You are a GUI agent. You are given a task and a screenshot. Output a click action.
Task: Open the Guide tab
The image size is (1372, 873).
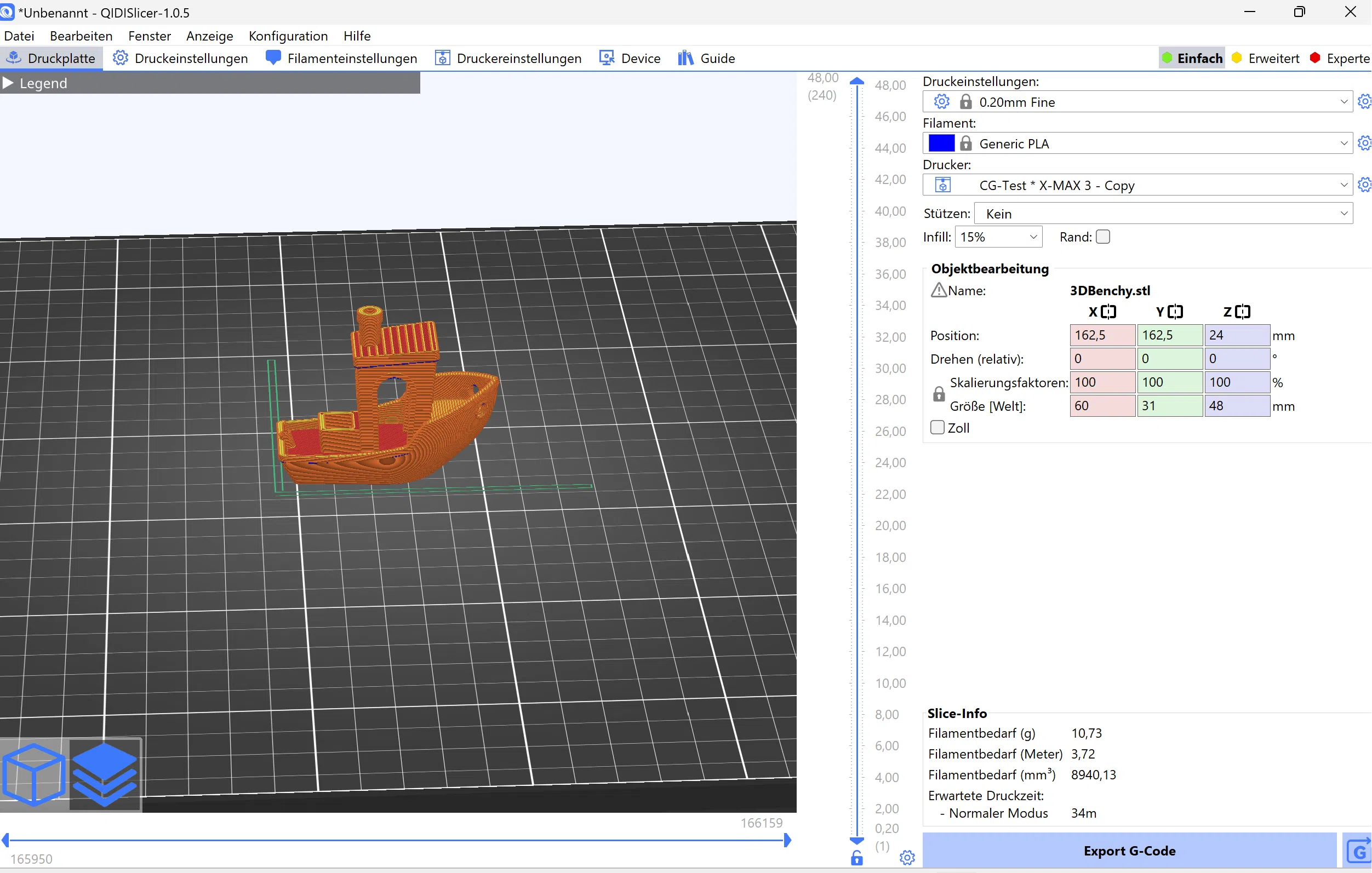[x=706, y=58]
